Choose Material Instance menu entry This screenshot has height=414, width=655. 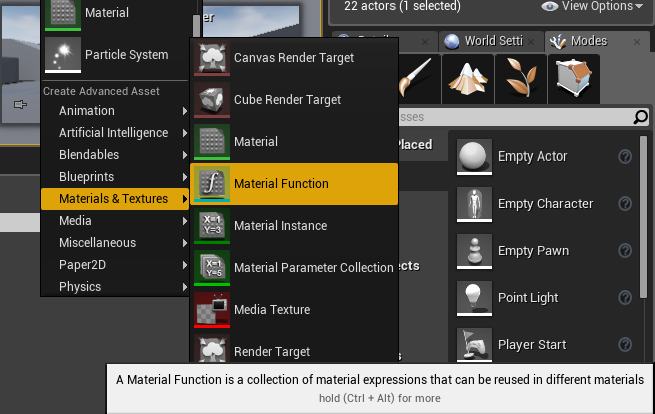[294, 226]
